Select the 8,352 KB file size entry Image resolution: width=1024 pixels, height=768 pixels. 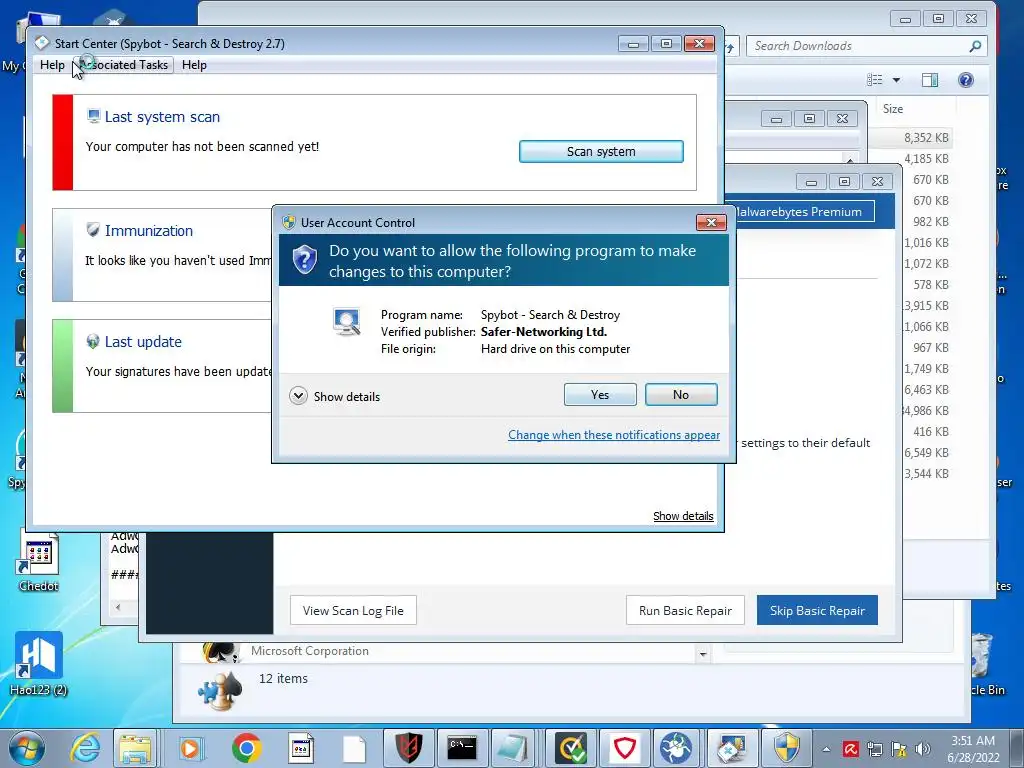click(x=926, y=138)
